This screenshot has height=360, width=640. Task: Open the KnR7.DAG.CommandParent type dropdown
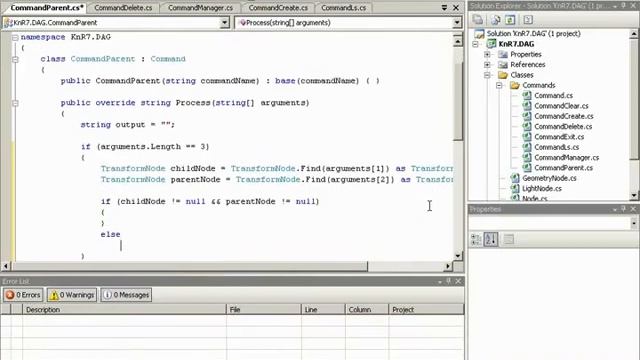224,23
